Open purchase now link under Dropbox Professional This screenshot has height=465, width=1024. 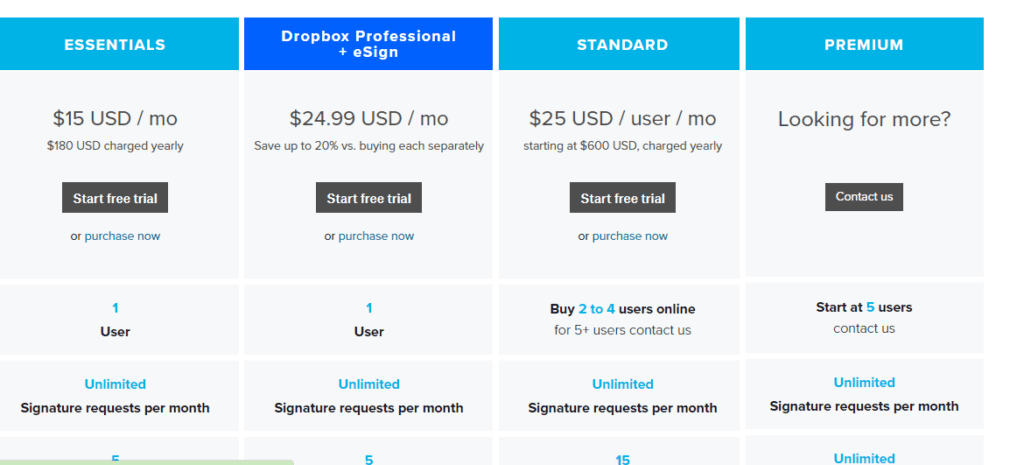click(376, 236)
